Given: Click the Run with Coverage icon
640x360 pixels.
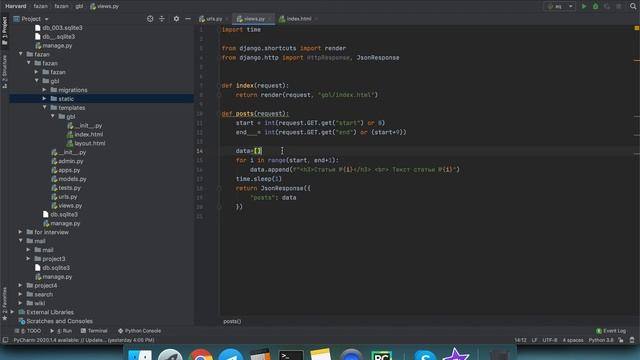Looking at the screenshot, I should coord(607,6).
